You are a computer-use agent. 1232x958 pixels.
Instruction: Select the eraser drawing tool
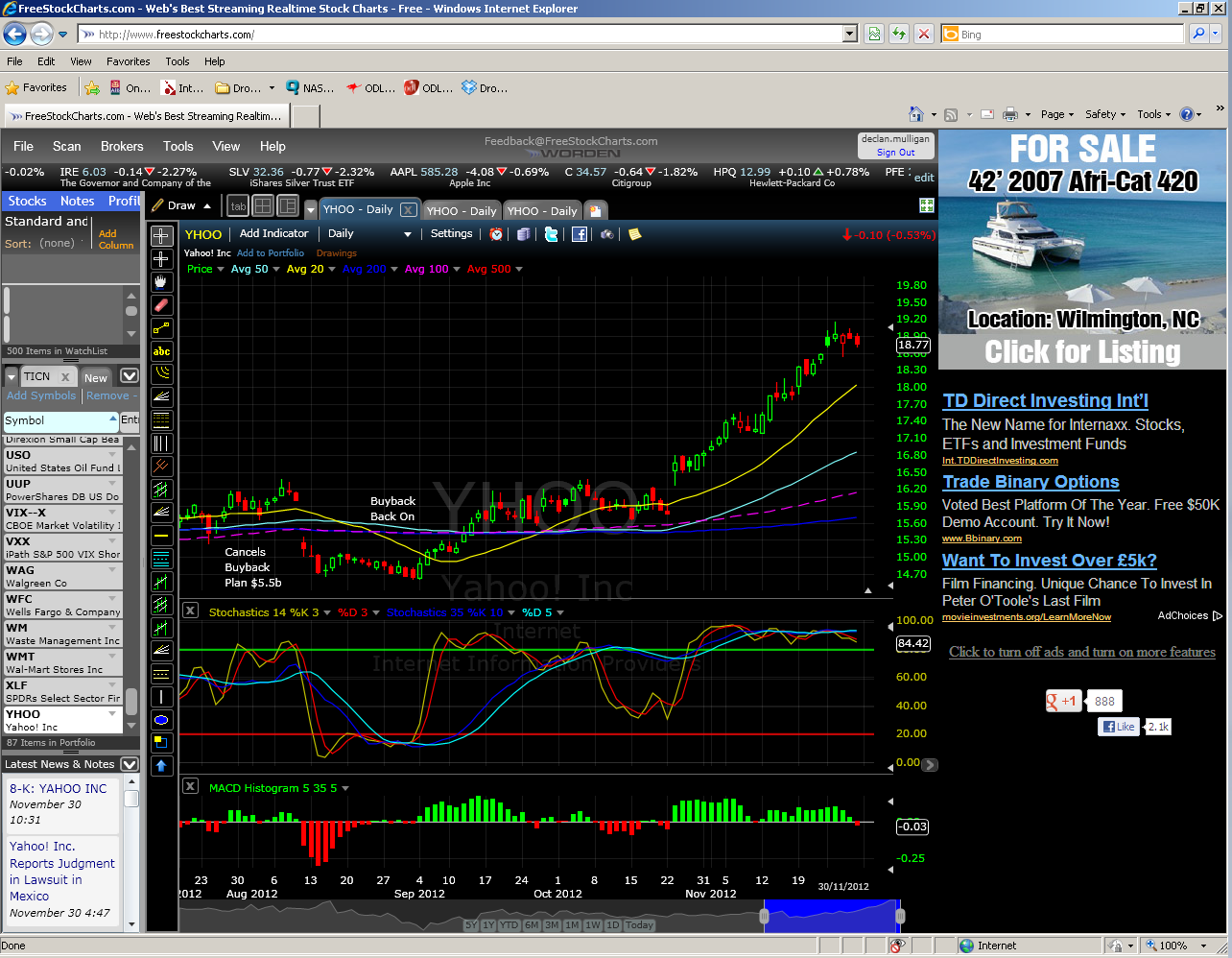pyautogui.click(x=161, y=305)
